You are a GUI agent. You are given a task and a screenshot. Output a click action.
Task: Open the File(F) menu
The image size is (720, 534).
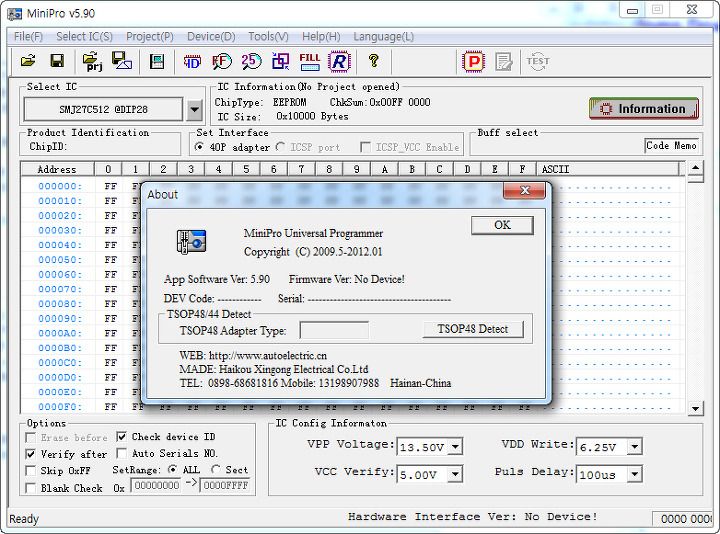point(28,36)
